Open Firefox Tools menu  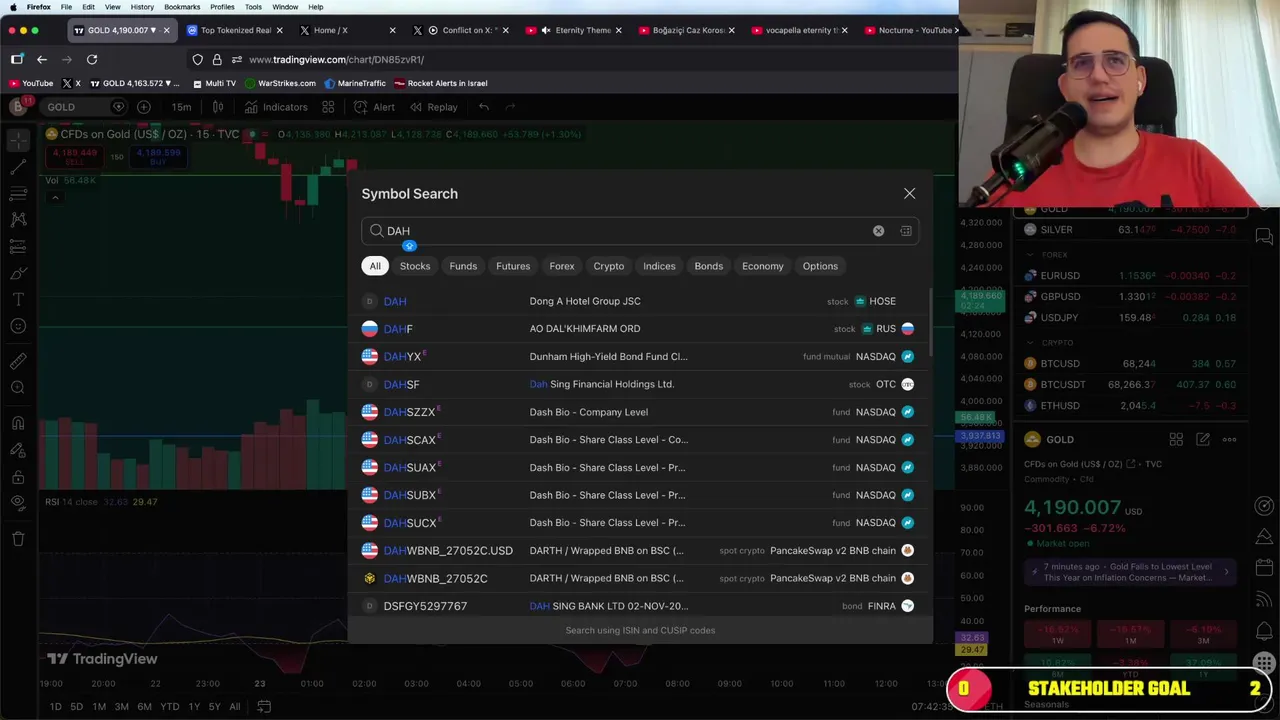[253, 7]
